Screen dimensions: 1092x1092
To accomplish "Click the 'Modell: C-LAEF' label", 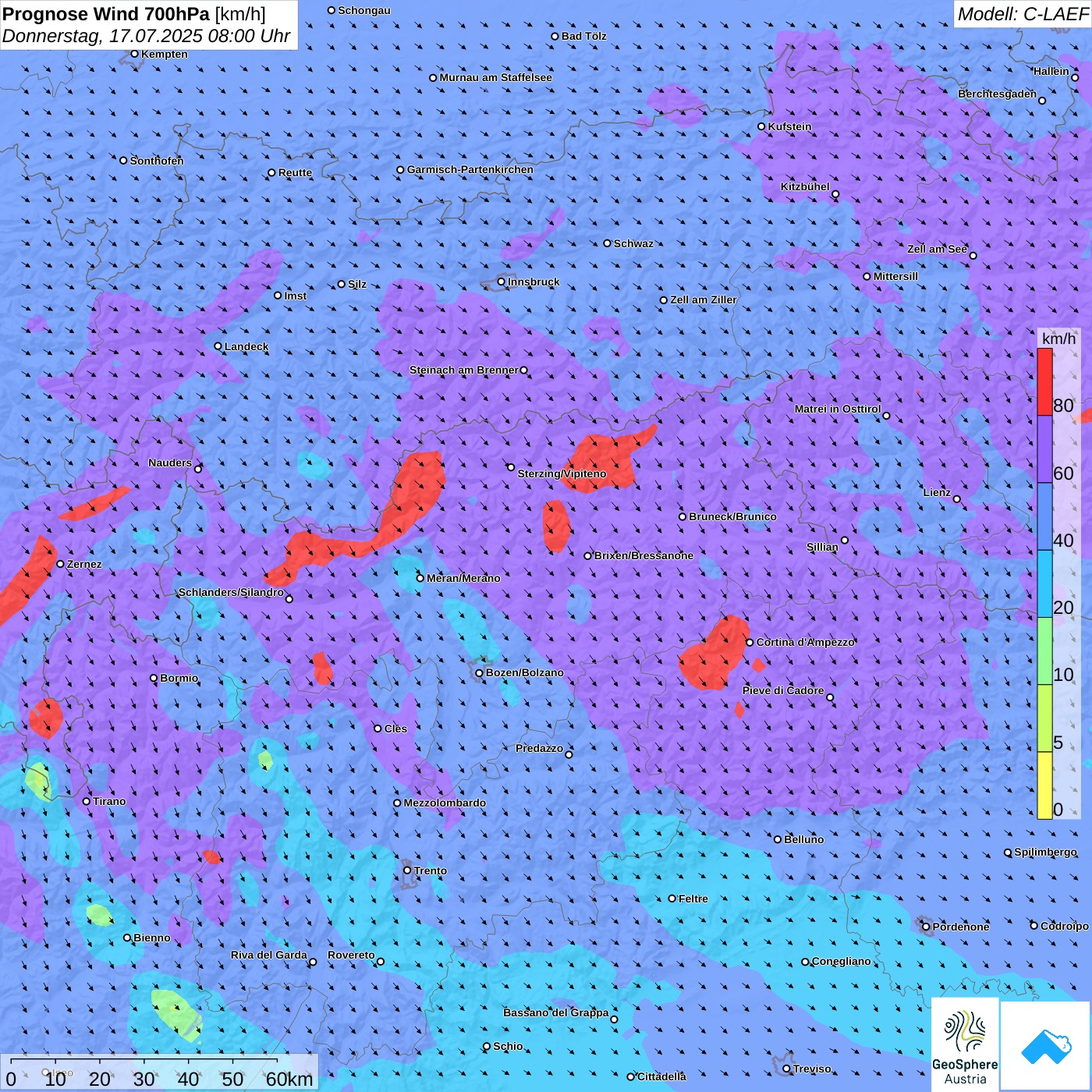I will [1022, 14].
